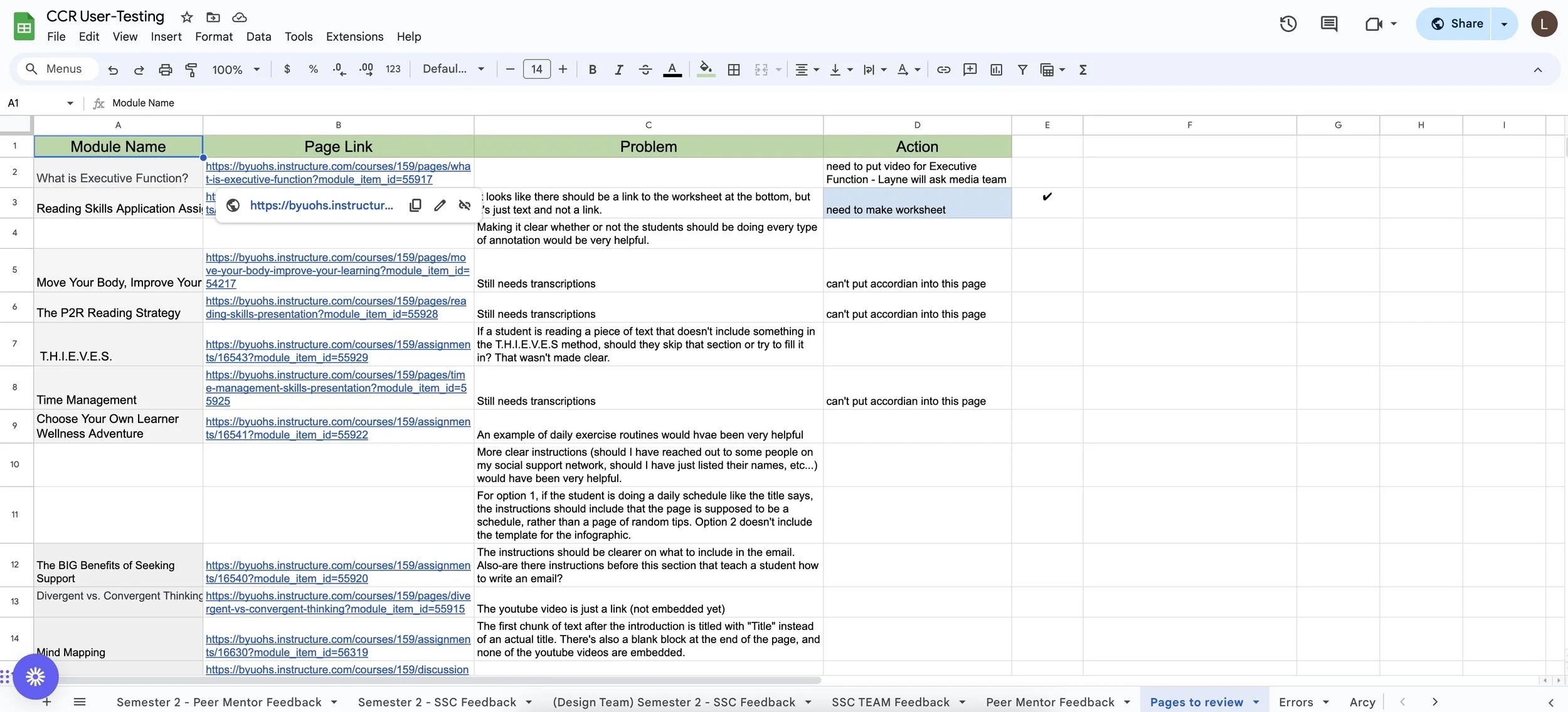Apply percent format icon
Screen dimensions: 1568x712
click(x=313, y=69)
